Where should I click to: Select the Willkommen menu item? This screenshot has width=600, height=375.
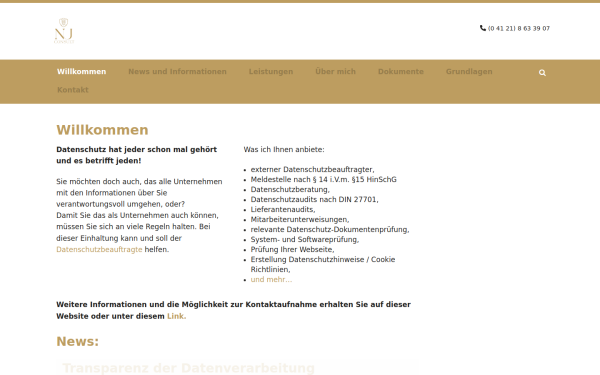pyautogui.click(x=82, y=72)
